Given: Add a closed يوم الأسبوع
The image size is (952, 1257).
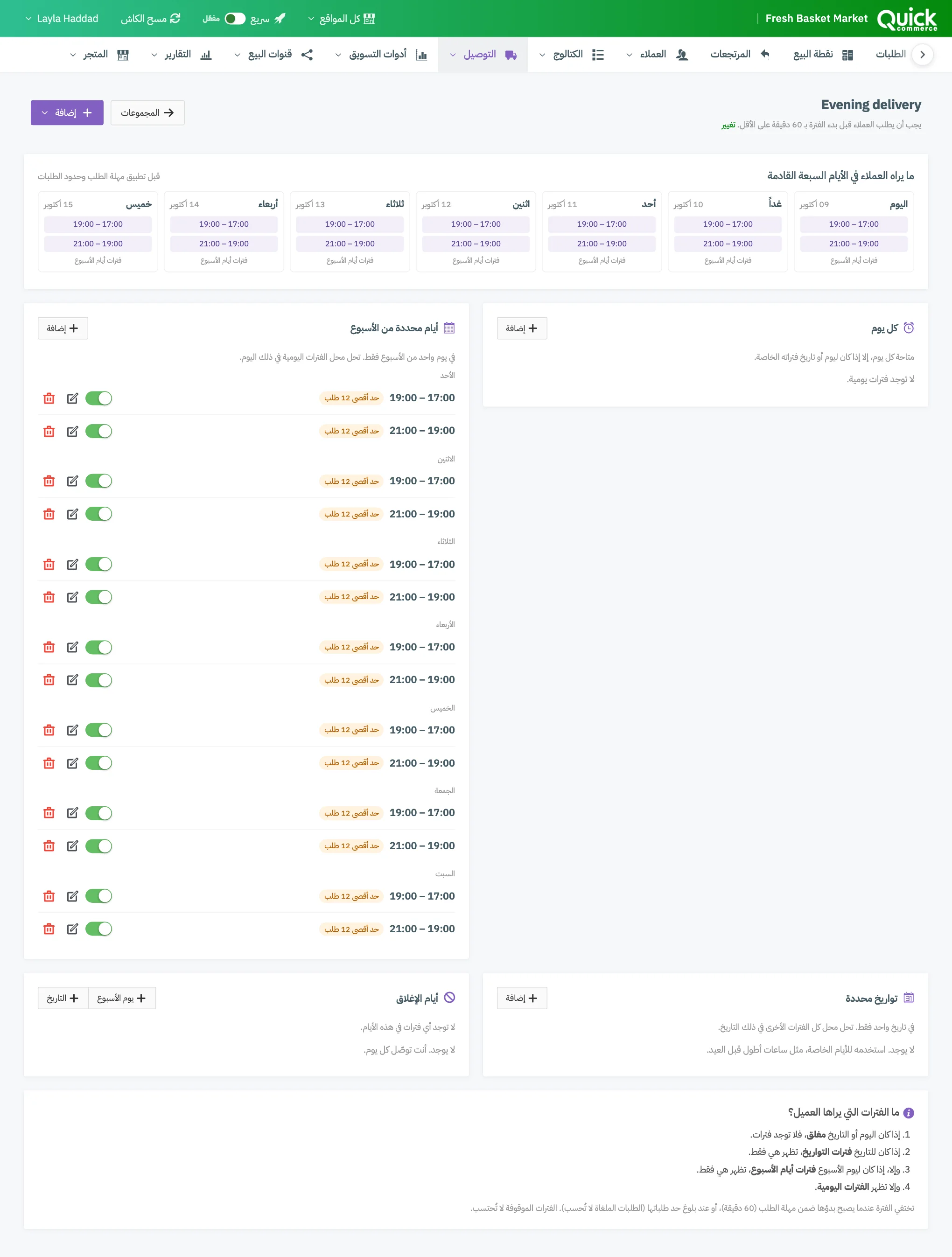Looking at the screenshot, I should [122, 998].
